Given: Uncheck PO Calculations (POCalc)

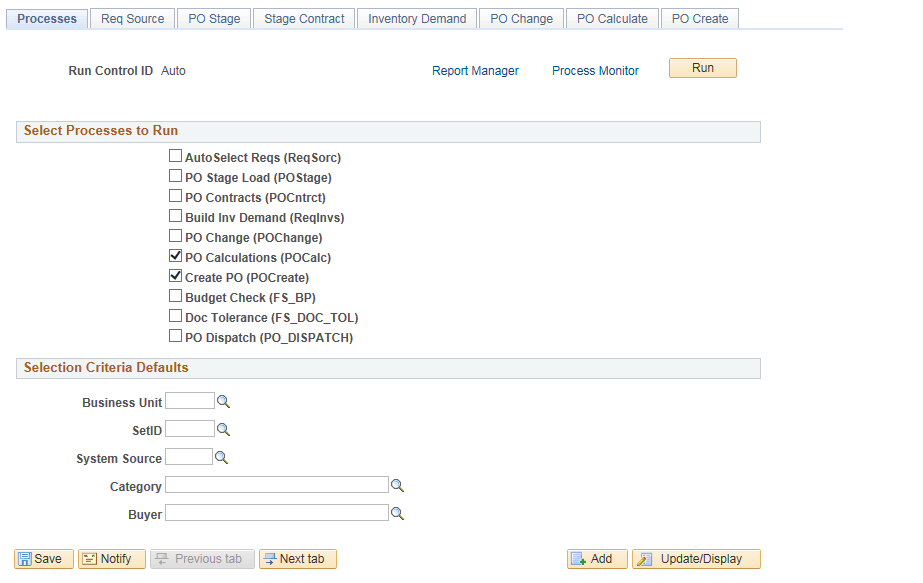Looking at the screenshot, I should point(175,256).
